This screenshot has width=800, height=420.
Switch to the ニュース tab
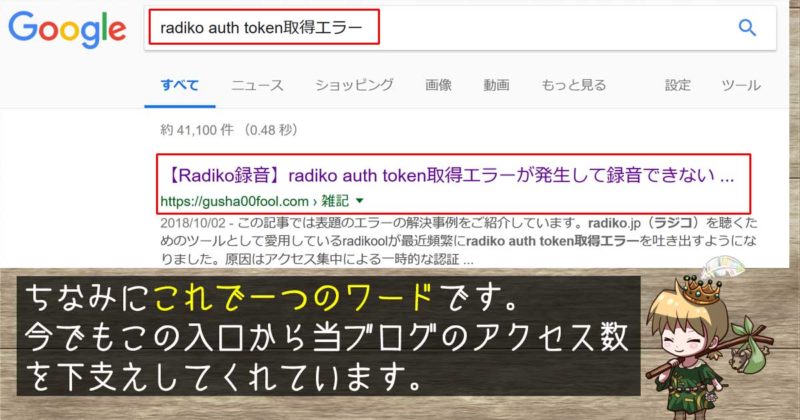click(x=257, y=85)
